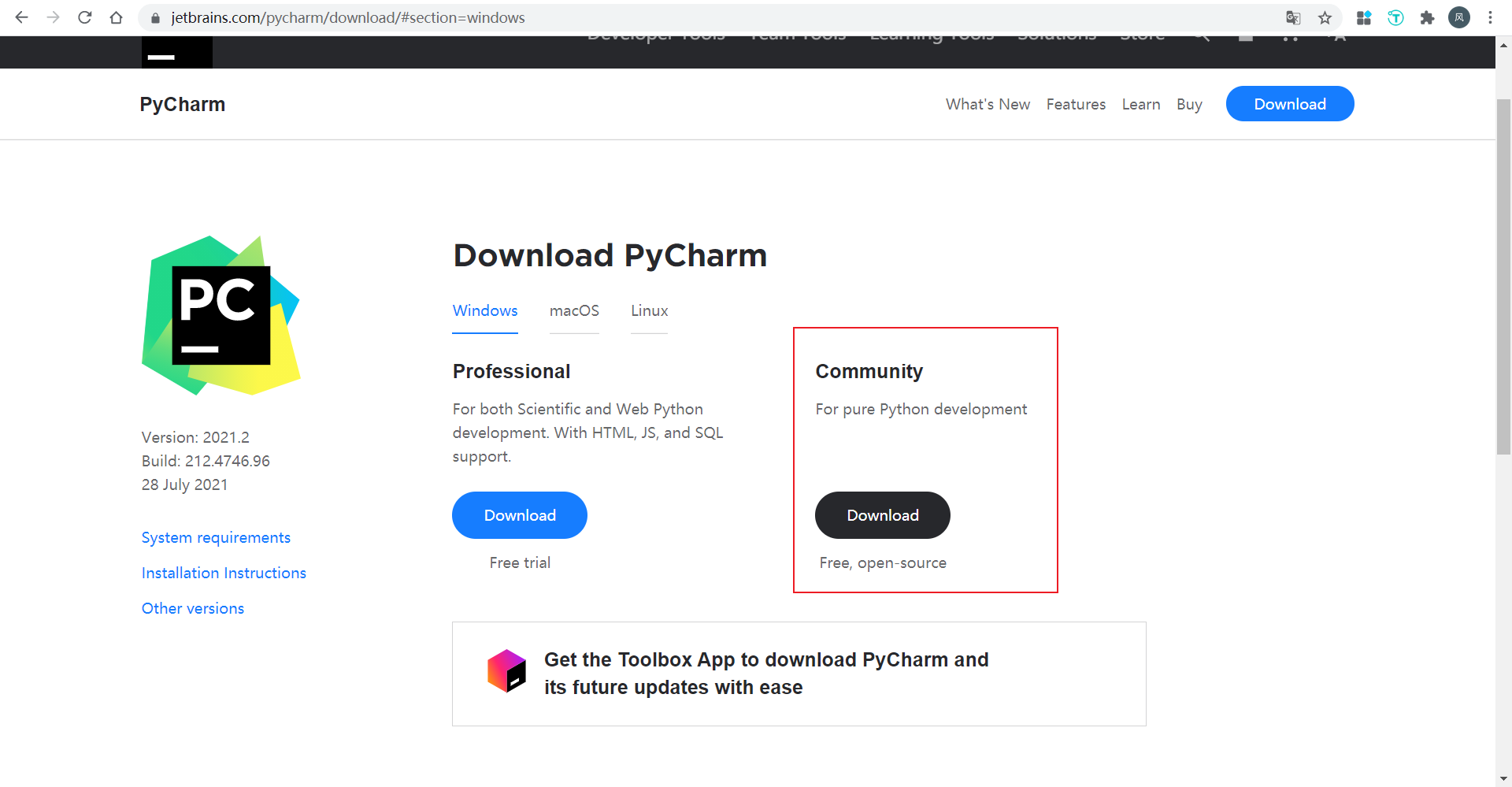1512x787 pixels.
Task: Switch to the Linux tab
Action: [x=649, y=310]
